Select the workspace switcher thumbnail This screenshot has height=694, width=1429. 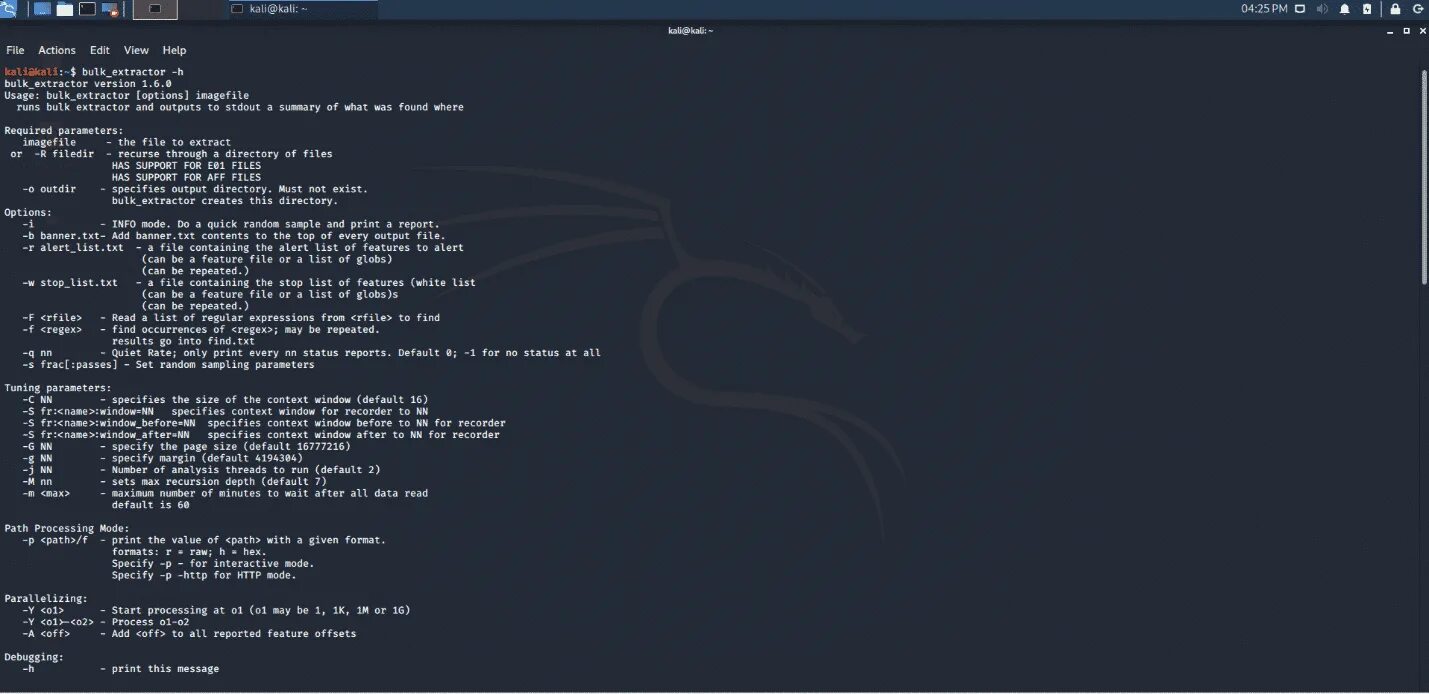pos(155,9)
